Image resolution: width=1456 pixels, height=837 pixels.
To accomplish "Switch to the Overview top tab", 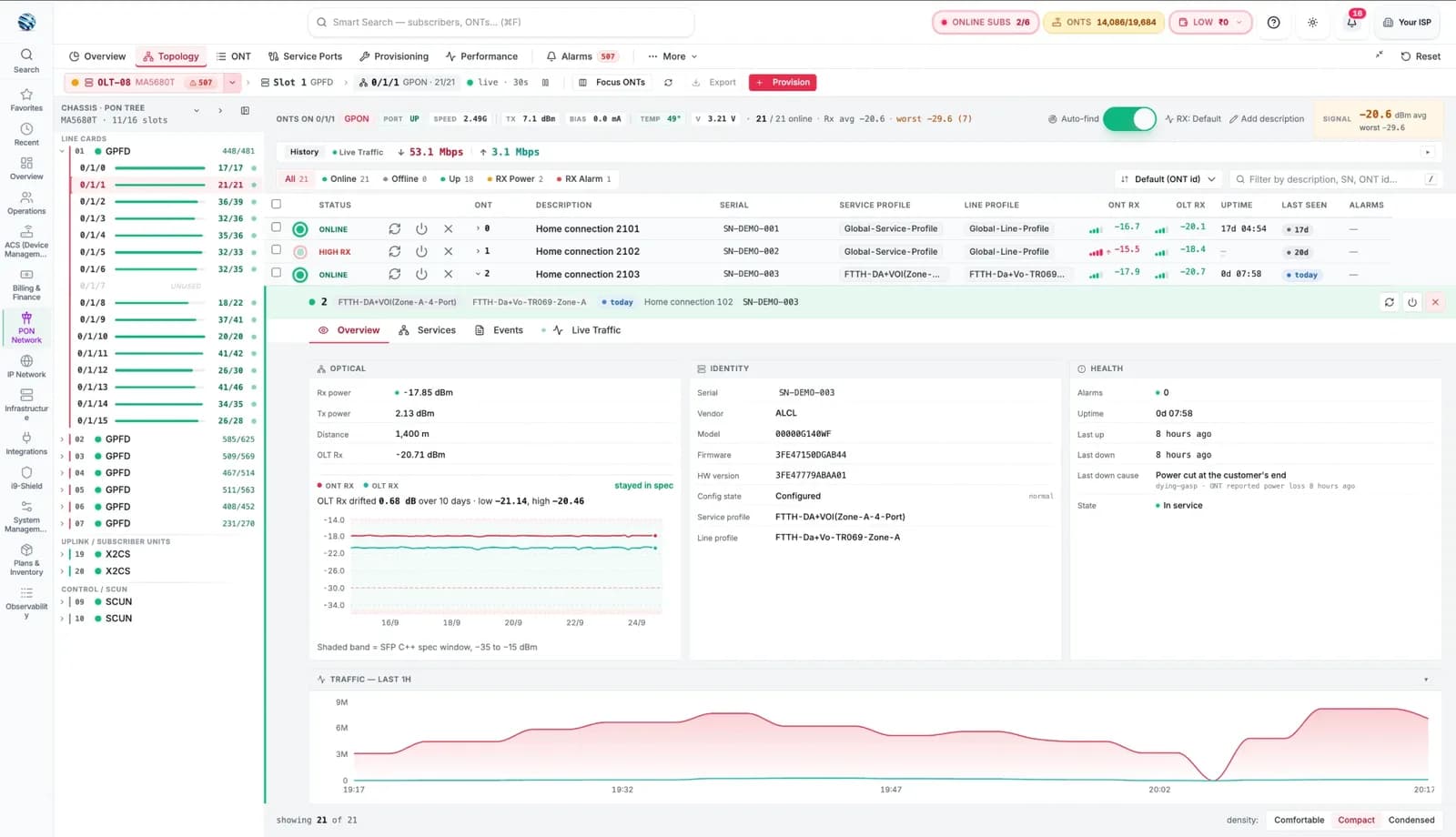I will (97, 56).
